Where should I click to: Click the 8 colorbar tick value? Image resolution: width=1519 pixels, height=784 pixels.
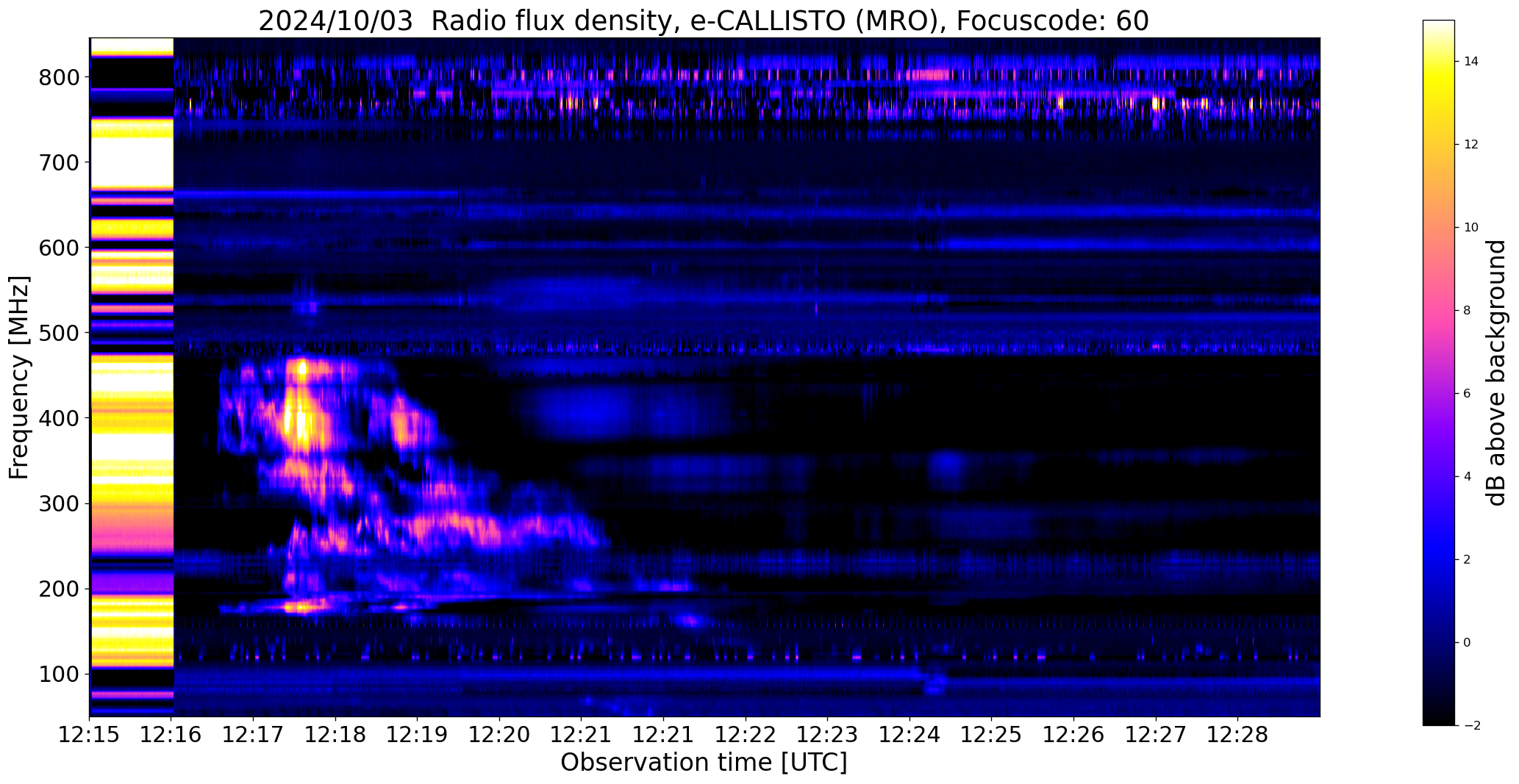(1467, 311)
